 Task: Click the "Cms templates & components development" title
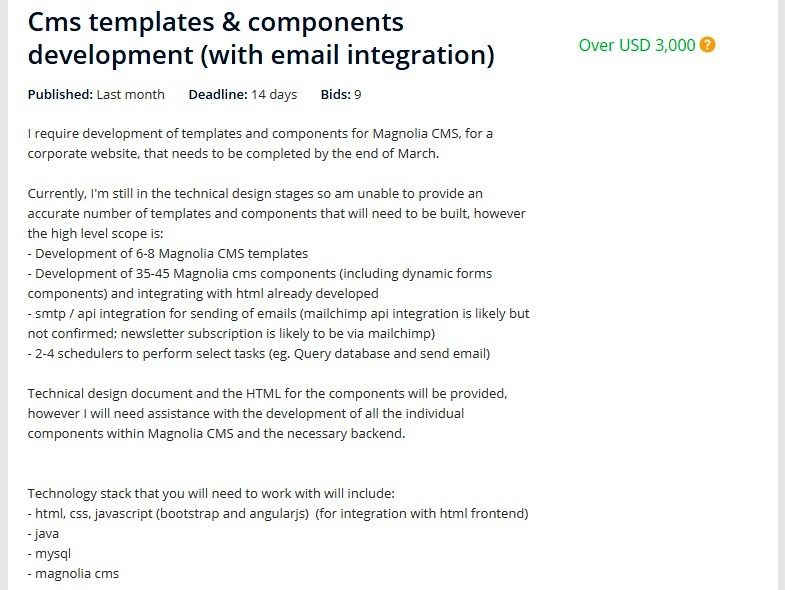pos(261,38)
